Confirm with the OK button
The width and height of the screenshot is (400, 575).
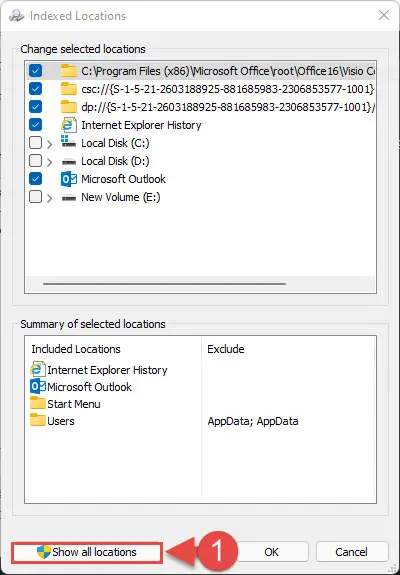(271, 552)
